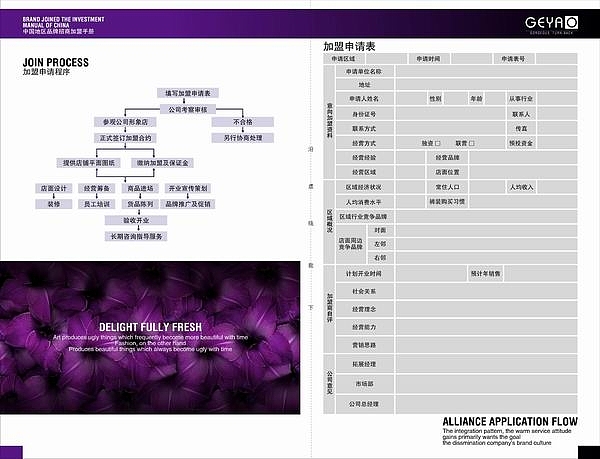This screenshot has width=600, height=459.
Task: Click the 市场部 blank field
Action: tap(486, 384)
